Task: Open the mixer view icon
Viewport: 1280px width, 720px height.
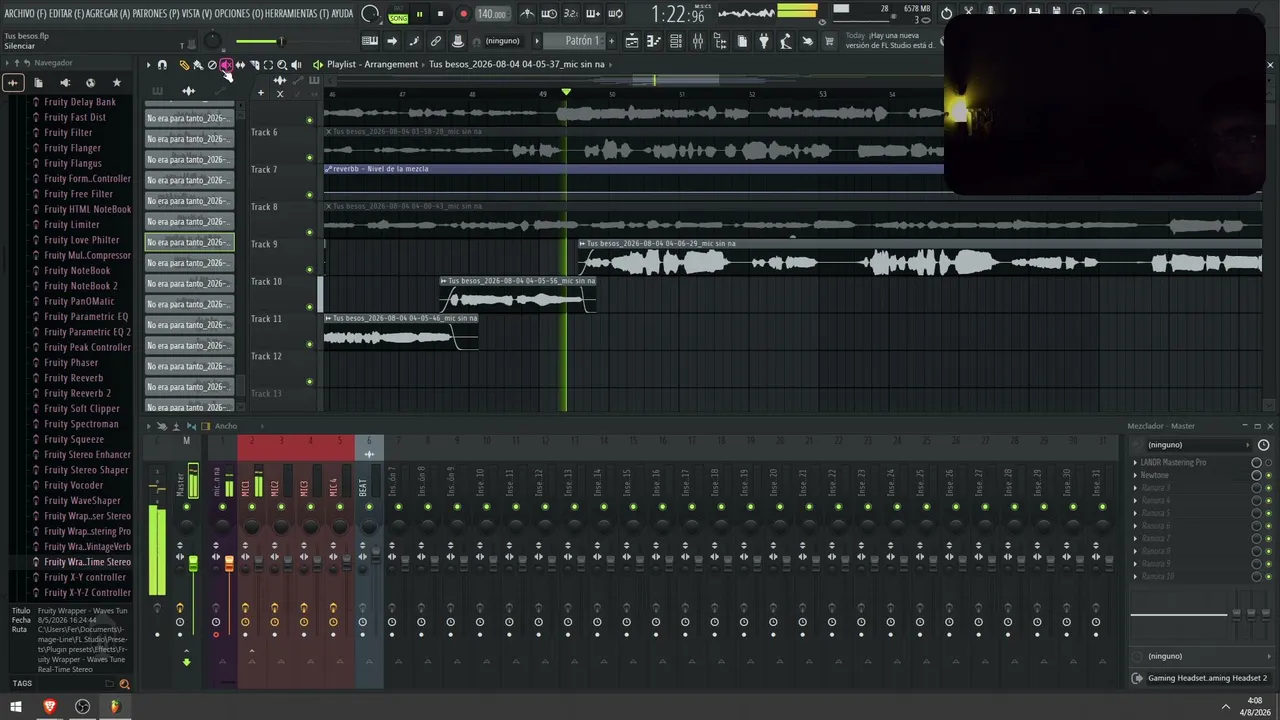Action: [x=698, y=41]
